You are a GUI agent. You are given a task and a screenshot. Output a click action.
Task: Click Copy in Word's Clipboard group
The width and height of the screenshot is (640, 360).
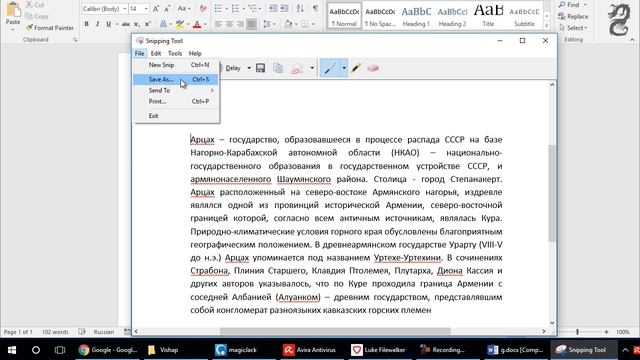point(36,16)
